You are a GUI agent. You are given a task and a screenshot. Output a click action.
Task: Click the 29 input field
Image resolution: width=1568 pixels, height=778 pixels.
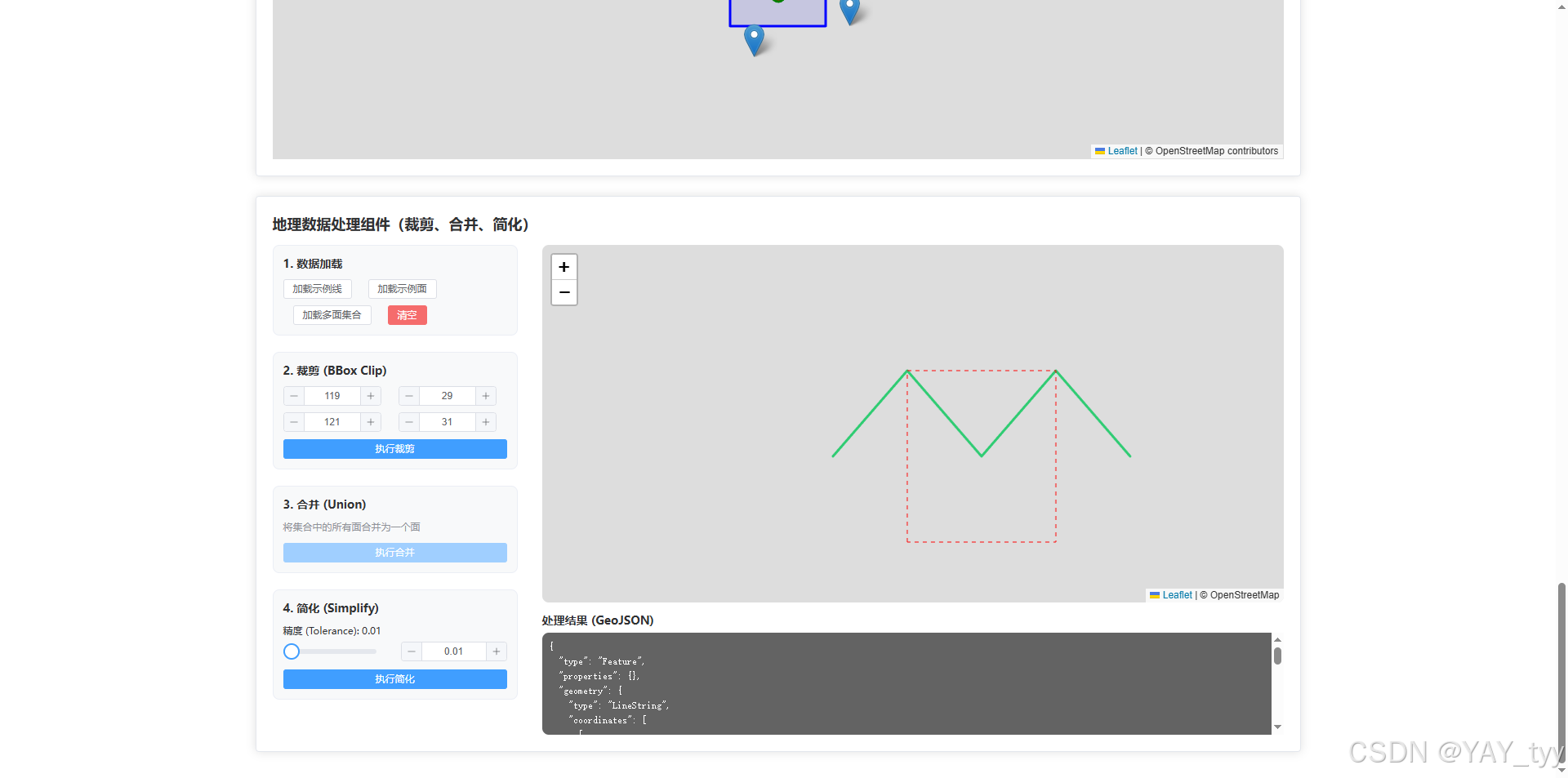click(448, 396)
